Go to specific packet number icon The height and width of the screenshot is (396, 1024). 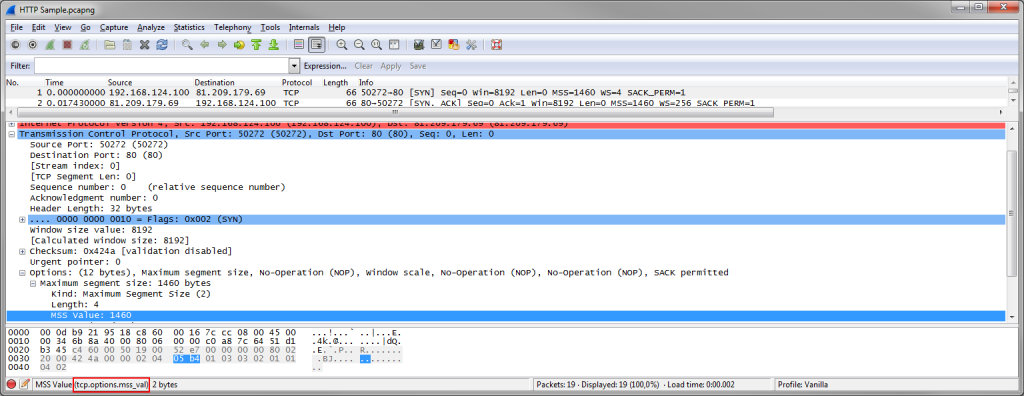click(239, 45)
